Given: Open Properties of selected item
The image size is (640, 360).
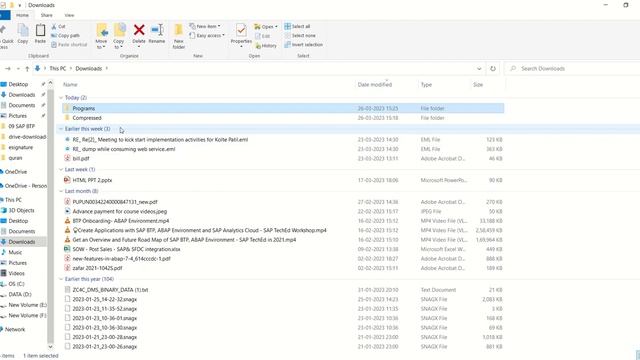Looking at the screenshot, I should [x=241, y=35].
